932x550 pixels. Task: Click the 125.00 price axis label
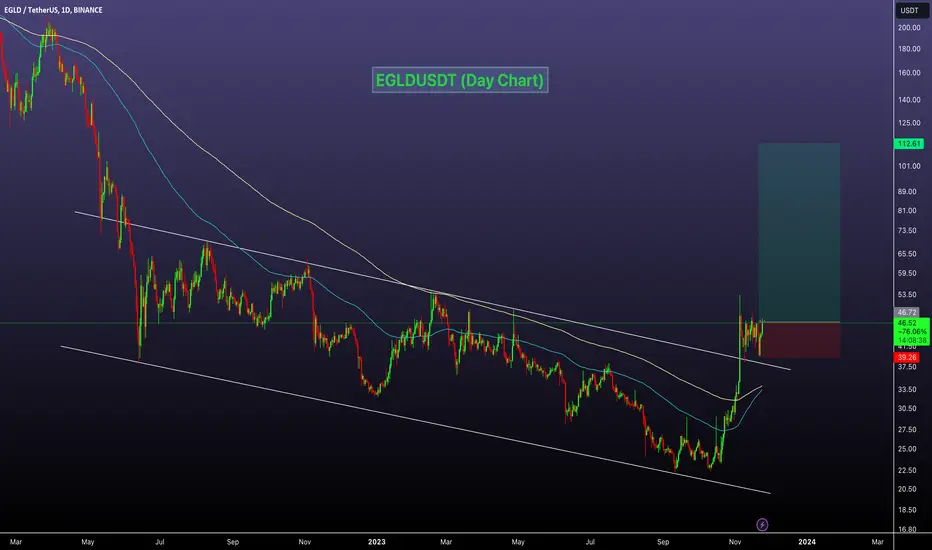(x=909, y=123)
